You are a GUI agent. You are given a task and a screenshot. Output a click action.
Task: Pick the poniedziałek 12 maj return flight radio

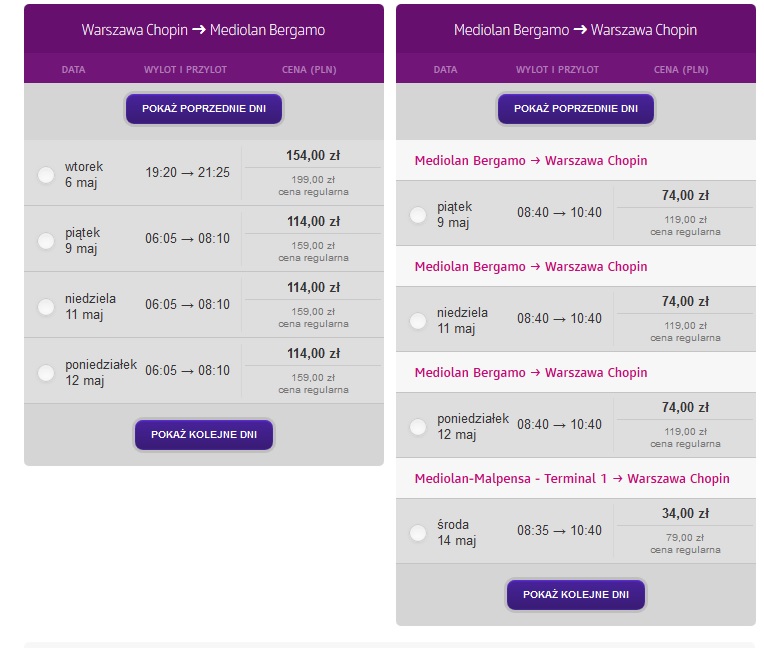coord(418,426)
